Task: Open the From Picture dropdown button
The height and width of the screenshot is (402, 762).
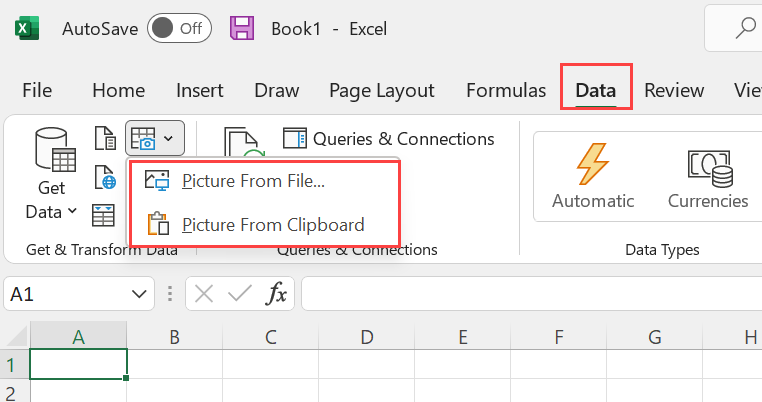Action: (x=155, y=138)
